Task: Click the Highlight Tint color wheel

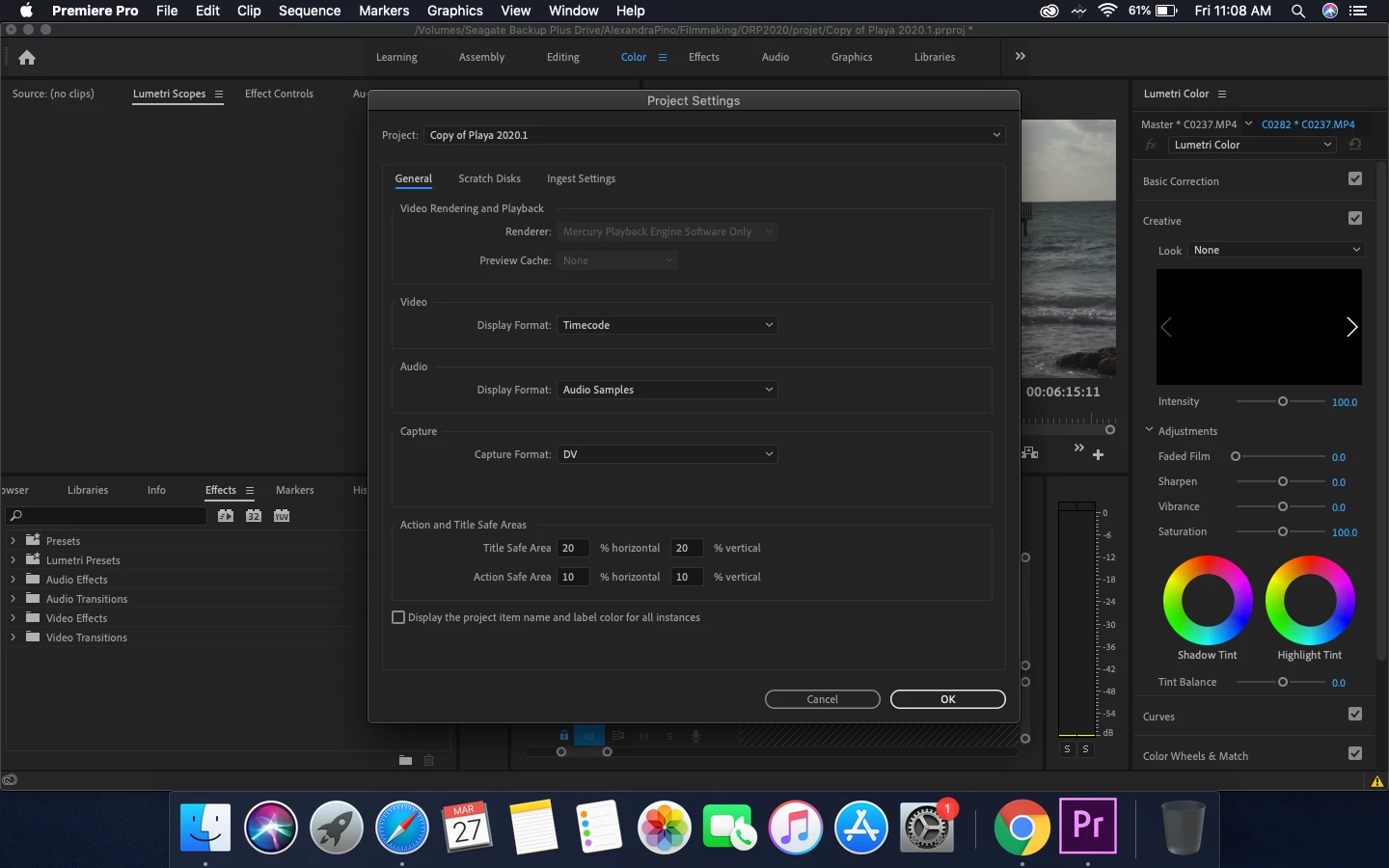Action: coord(1310,600)
